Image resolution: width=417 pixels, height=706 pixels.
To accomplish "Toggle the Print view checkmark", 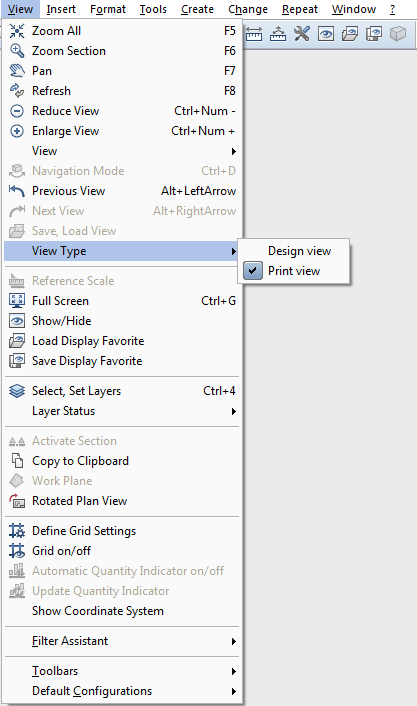I will (253, 271).
